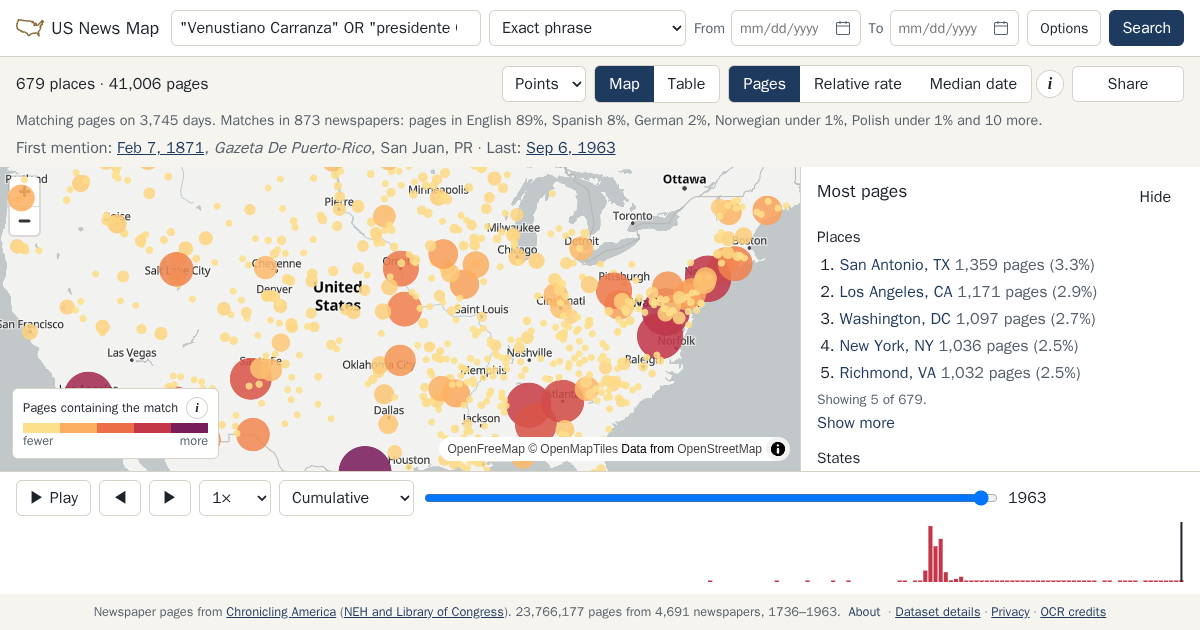Image resolution: width=1200 pixels, height=630 pixels.
Task: Click 'Showing 5 of 679.' text
Action: (872, 399)
